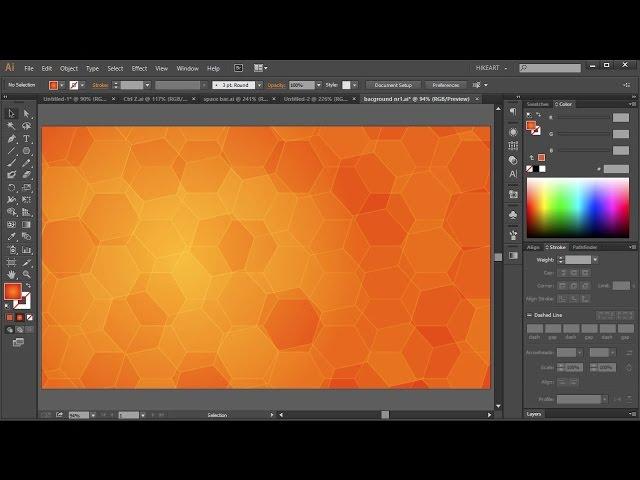Select the Lasso tool
The height and width of the screenshot is (480, 640).
27,126
